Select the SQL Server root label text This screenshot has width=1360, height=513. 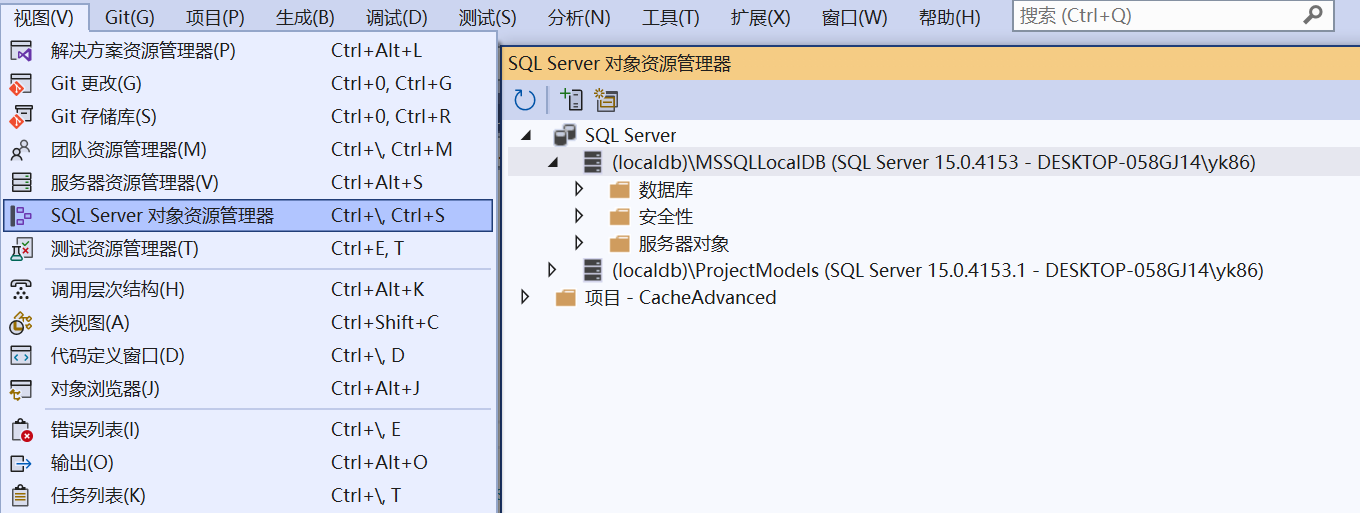coord(630,135)
